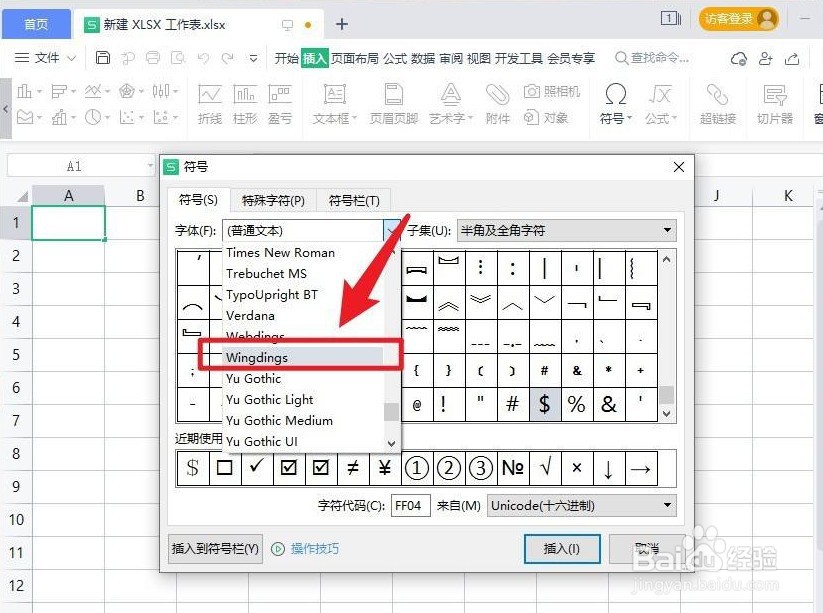Click inside the 字符代码 input field
Viewport: 823px width, 613px height.
(408, 506)
